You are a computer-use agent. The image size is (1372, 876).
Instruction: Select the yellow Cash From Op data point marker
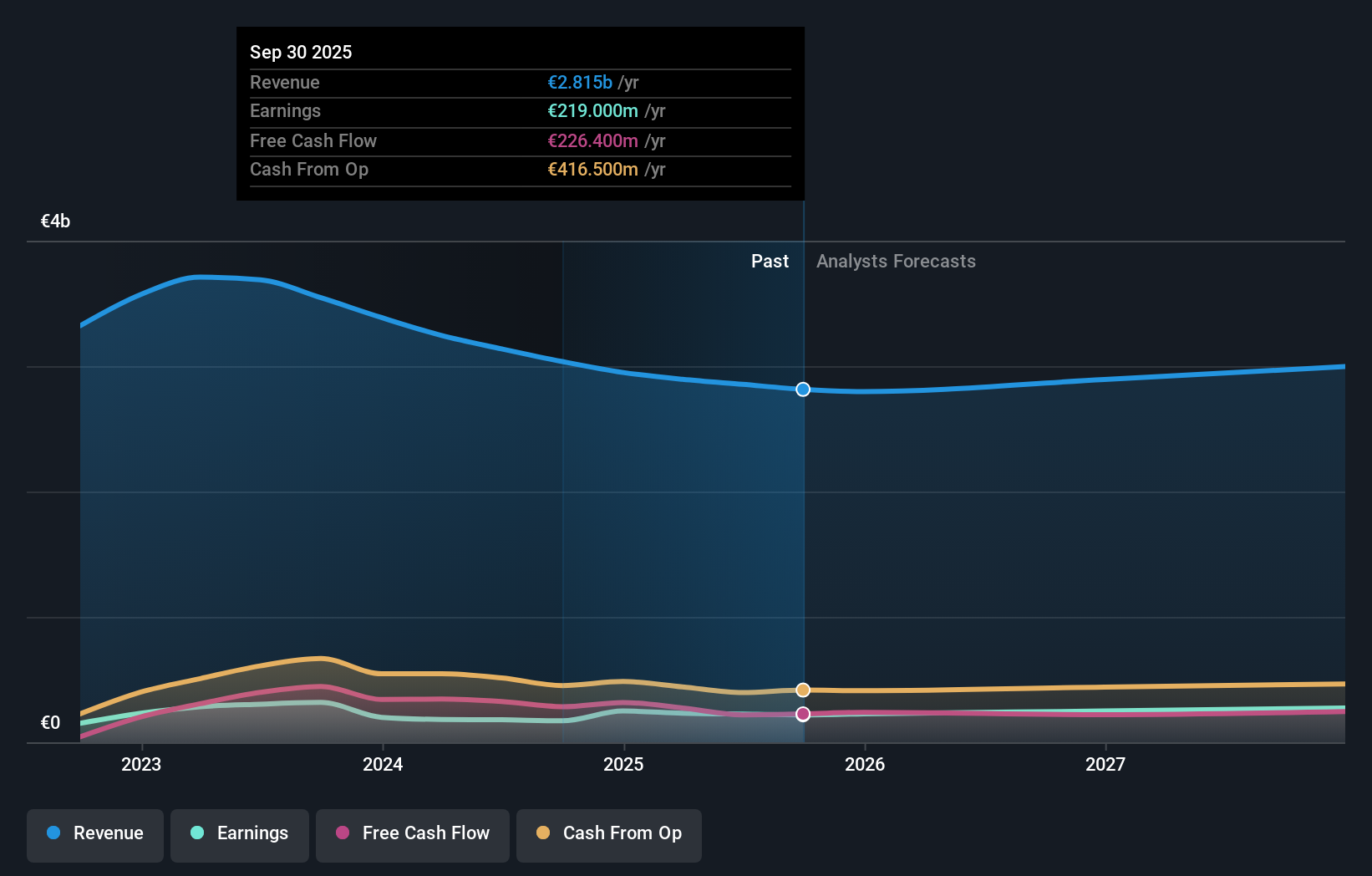coord(802,690)
